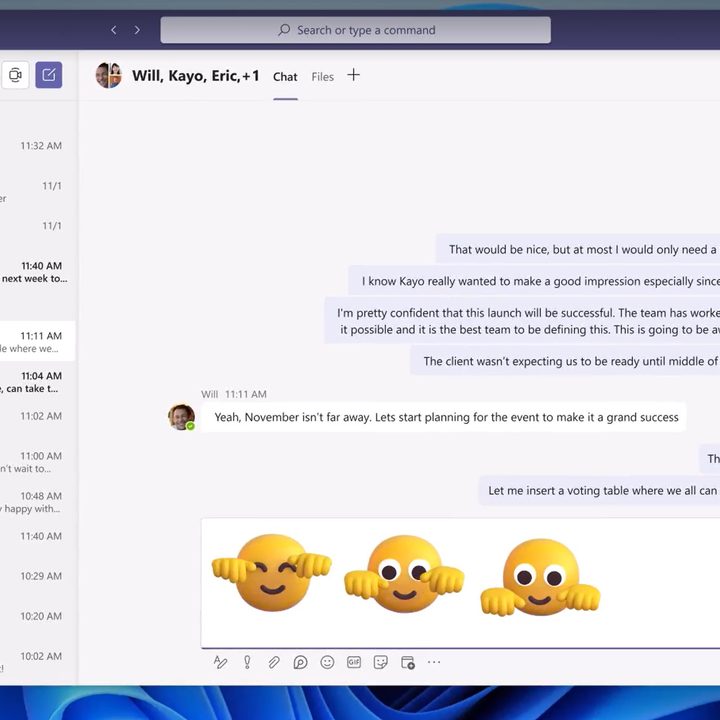720x720 pixels.
Task: Open the 11:04 AM chat 'can take t...'
Action: coord(38,382)
